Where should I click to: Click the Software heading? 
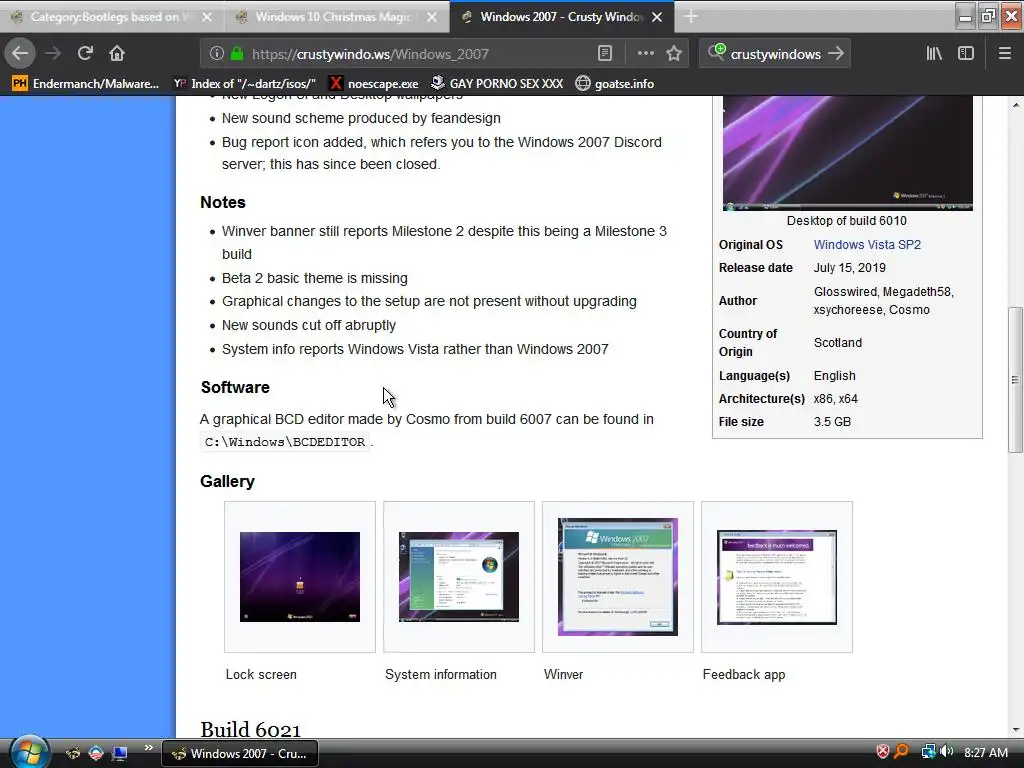(x=235, y=387)
